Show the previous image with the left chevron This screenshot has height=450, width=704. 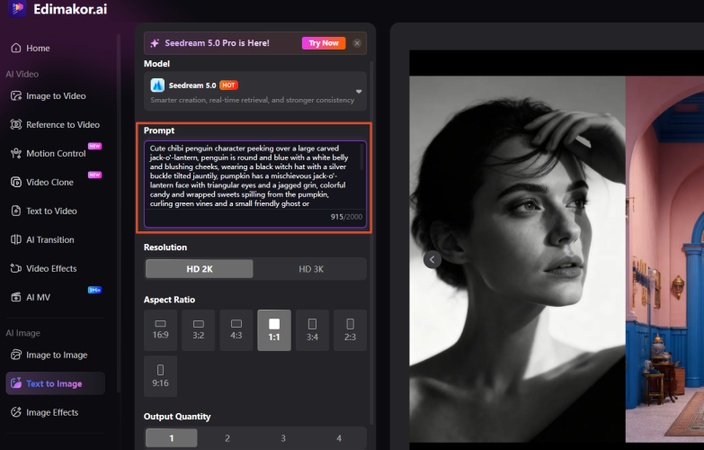(432, 259)
